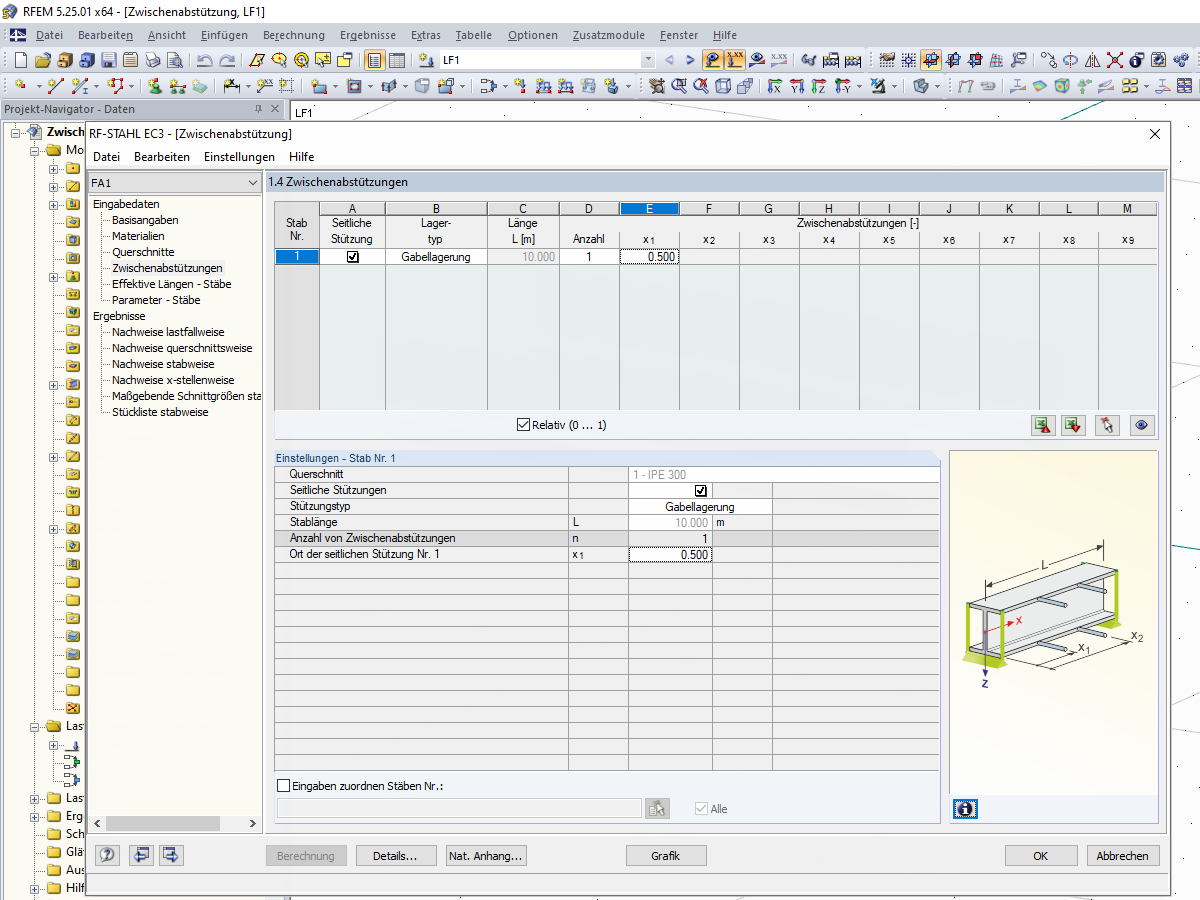
Task: Uncheck Seitliche Stützung for member 1 in table
Action: coord(352,257)
